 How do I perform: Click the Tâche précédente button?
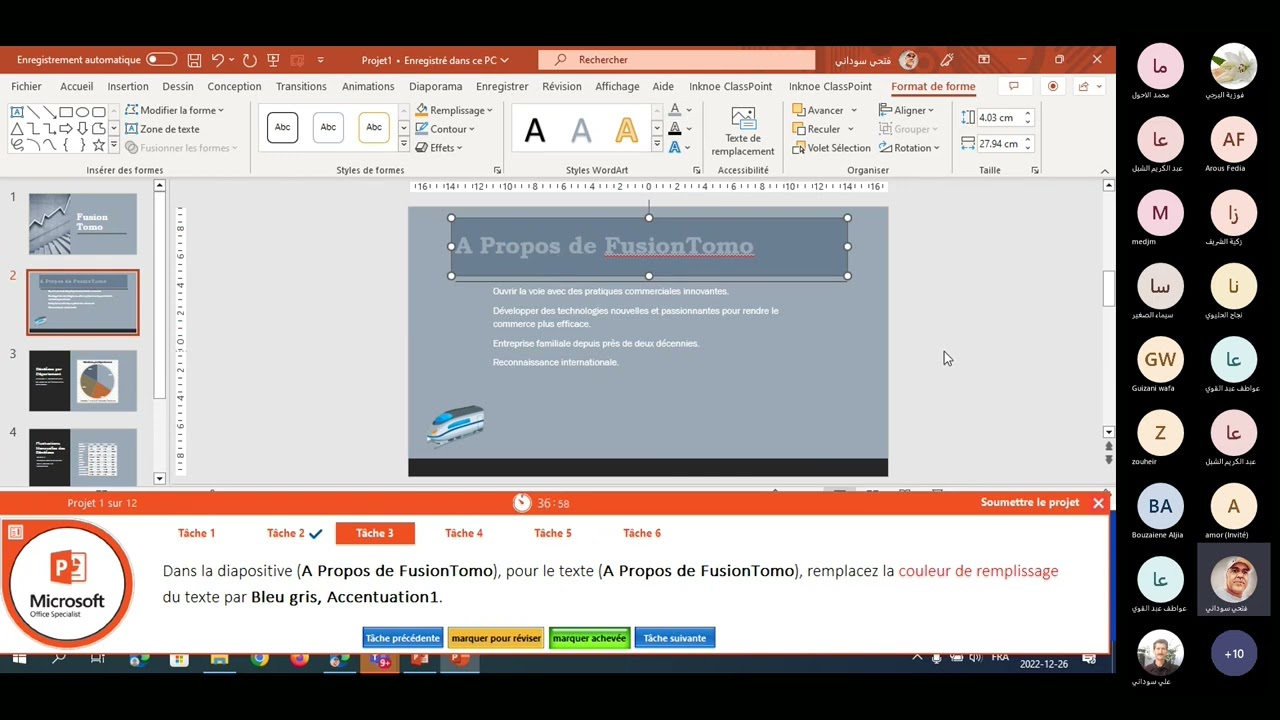(403, 638)
